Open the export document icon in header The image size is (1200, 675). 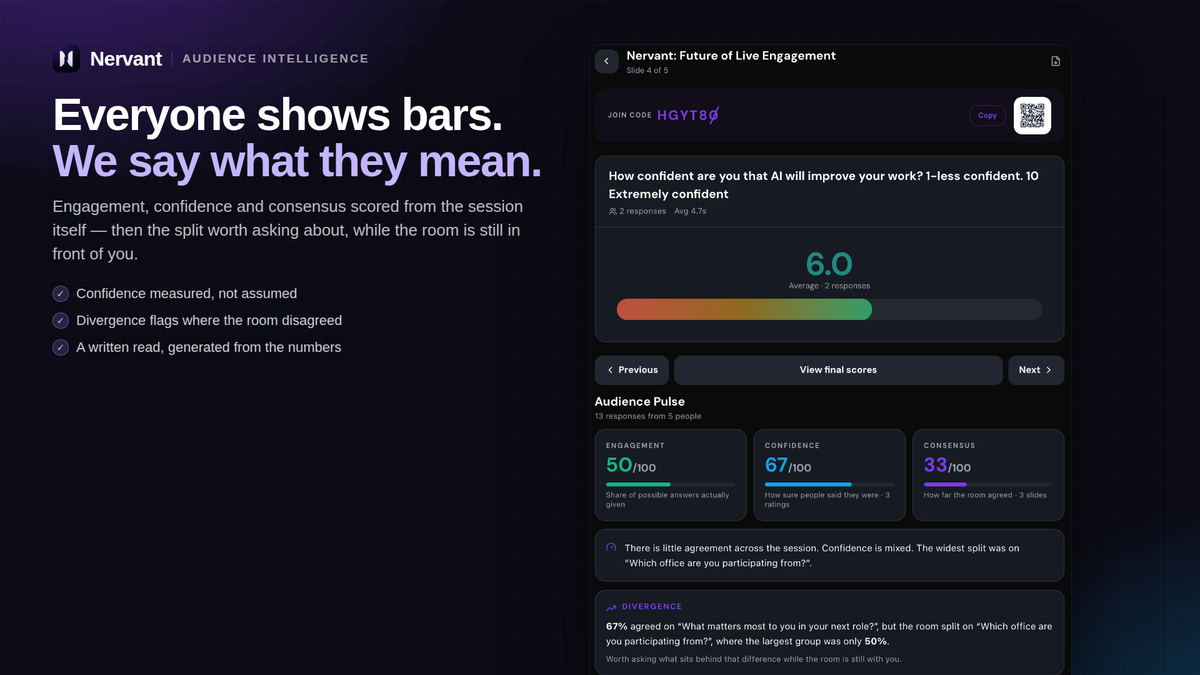(x=1055, y=62)
